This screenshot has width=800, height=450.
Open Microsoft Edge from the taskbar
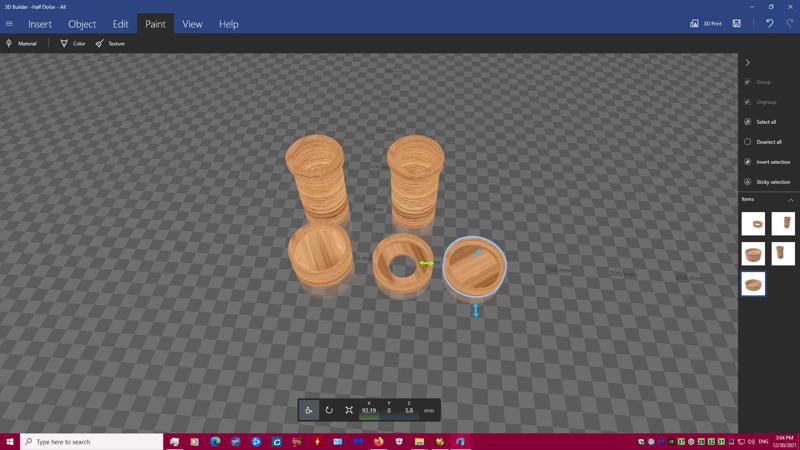click(x=215, y=442)
